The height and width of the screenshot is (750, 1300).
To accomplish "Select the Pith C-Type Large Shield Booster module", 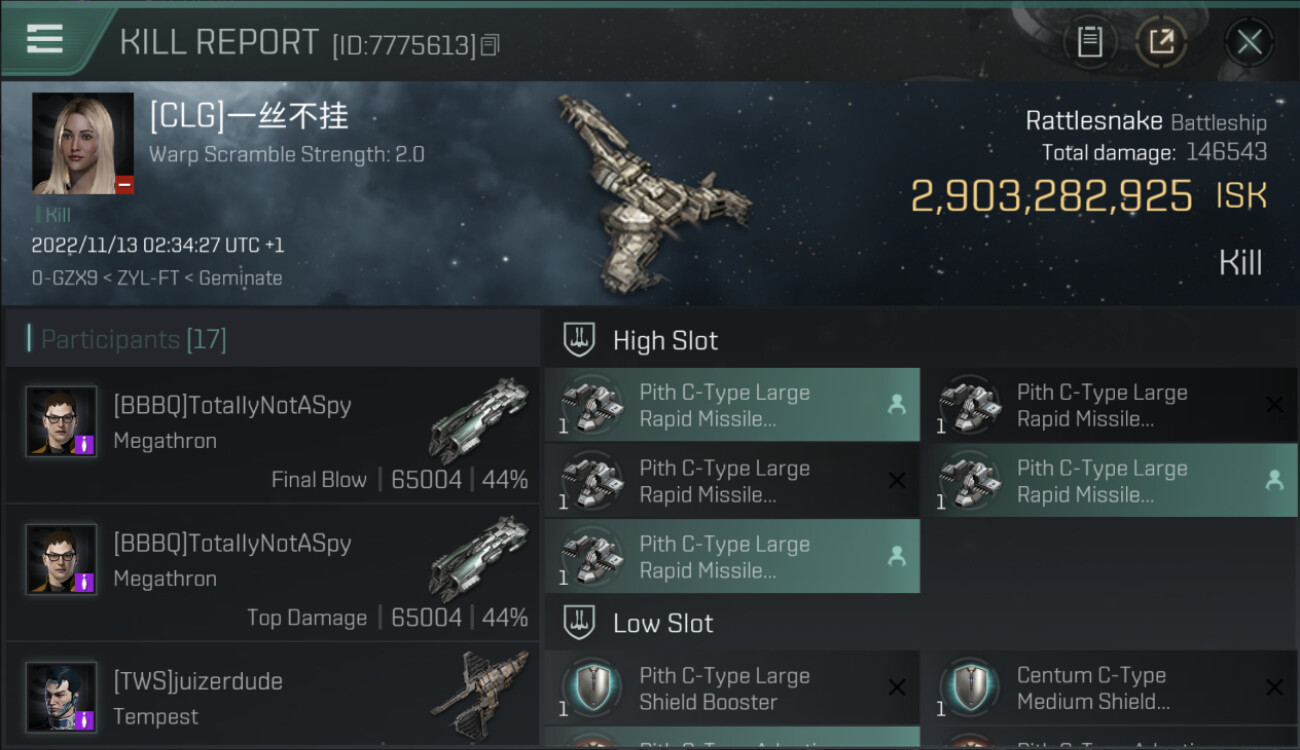I will pyautogui.click(x=732, y=688).
